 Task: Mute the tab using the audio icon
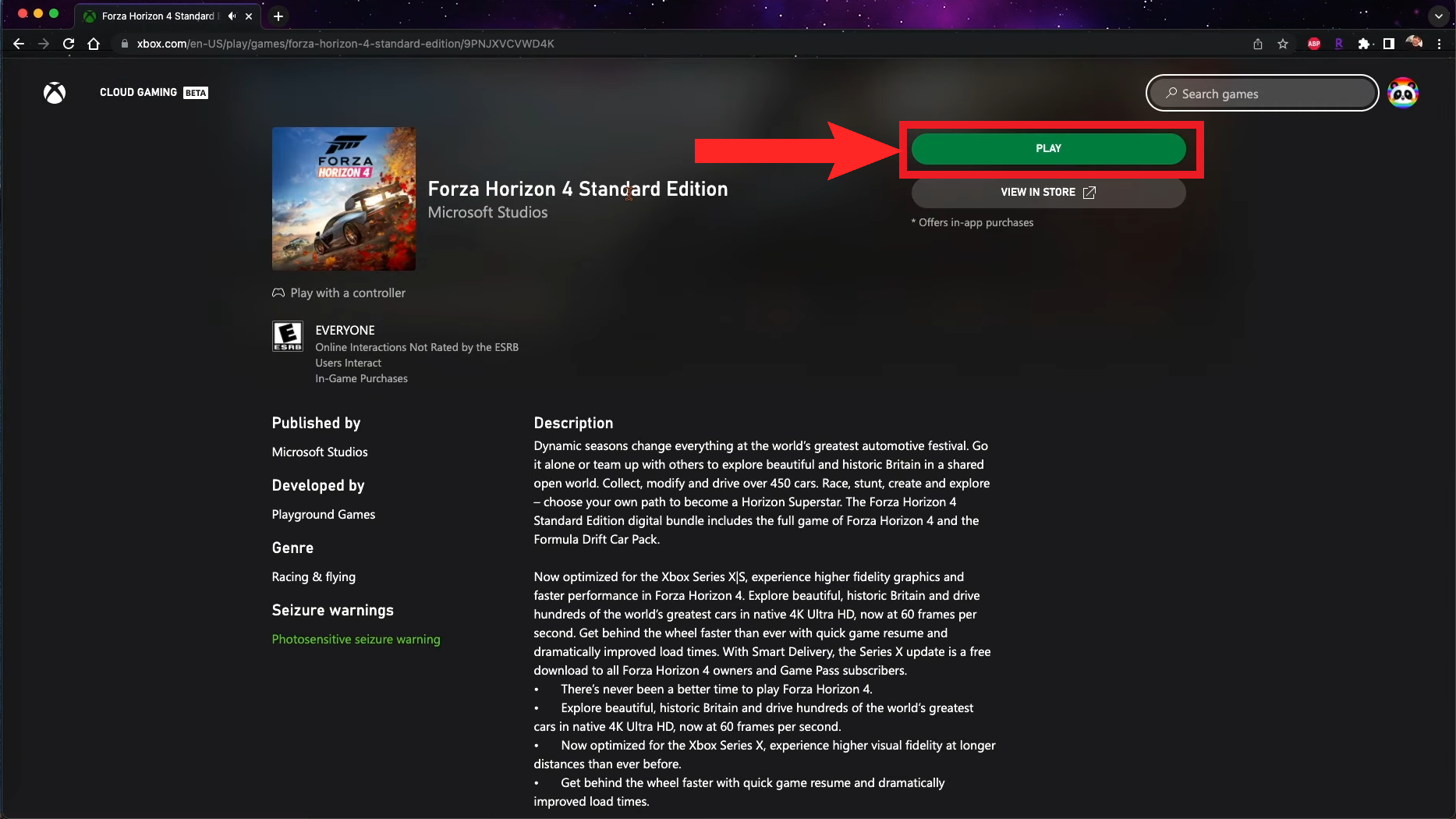pos(232,16)
